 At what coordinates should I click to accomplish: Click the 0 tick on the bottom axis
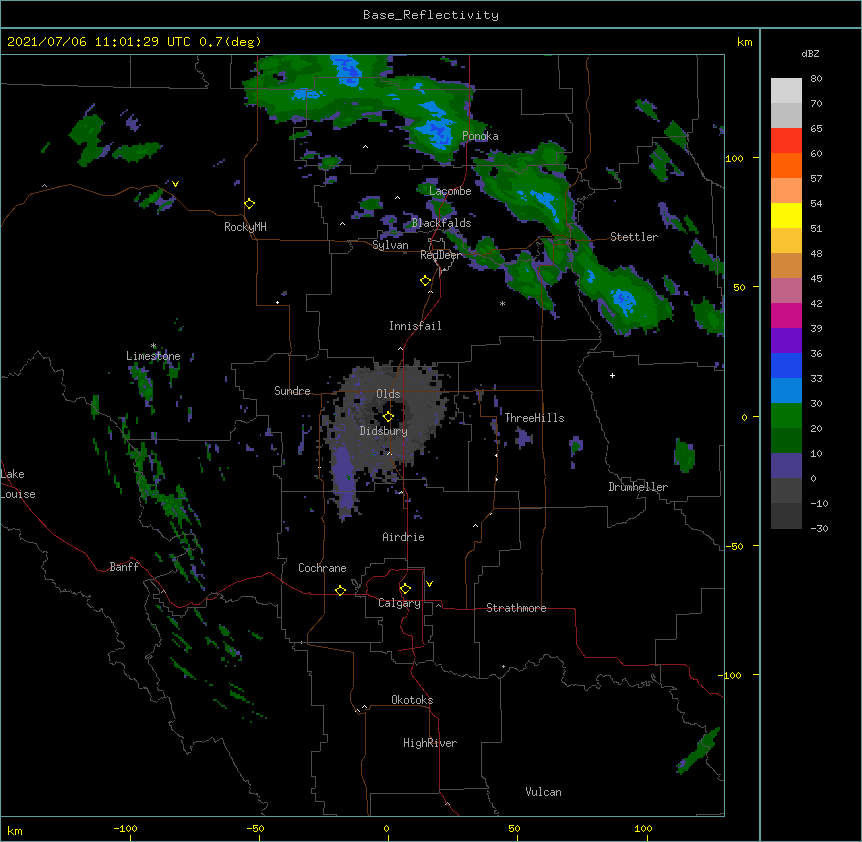tap(386, 828)
